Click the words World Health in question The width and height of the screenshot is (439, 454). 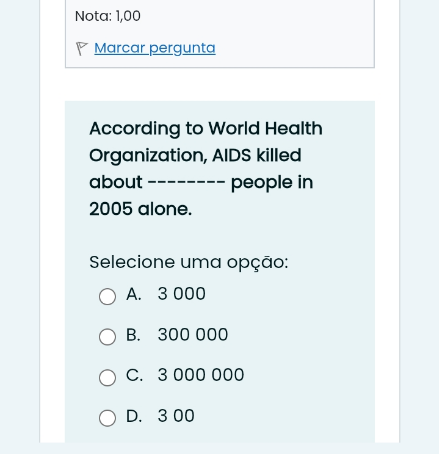click(265, 128)
